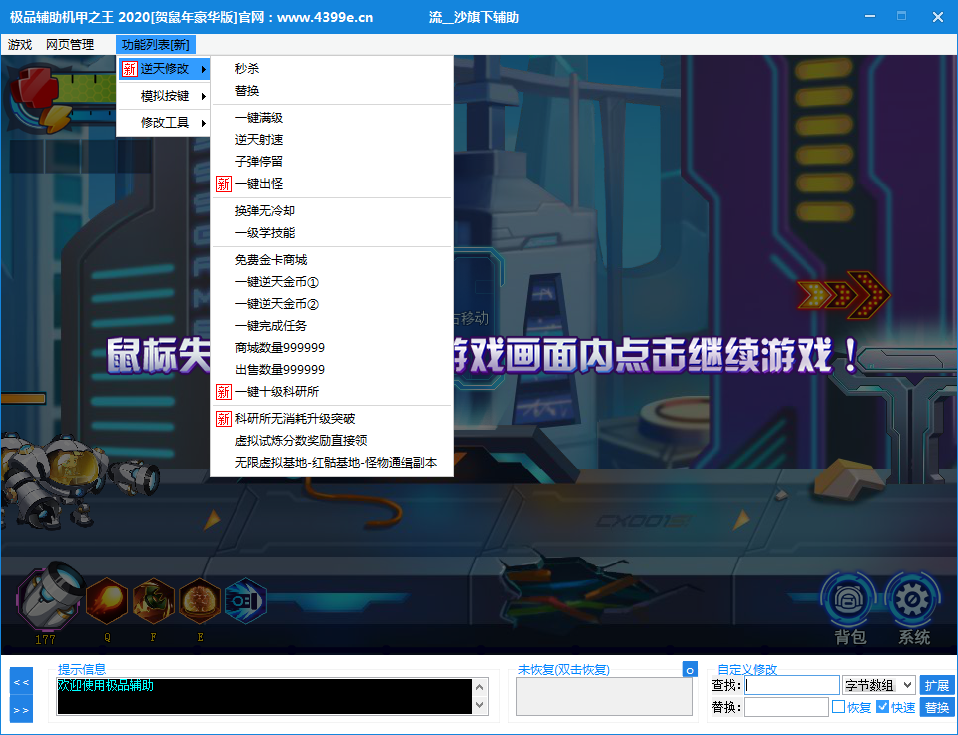Close the 极品辅助 window
The image size is (958, 735).
(x=938, y=16)
